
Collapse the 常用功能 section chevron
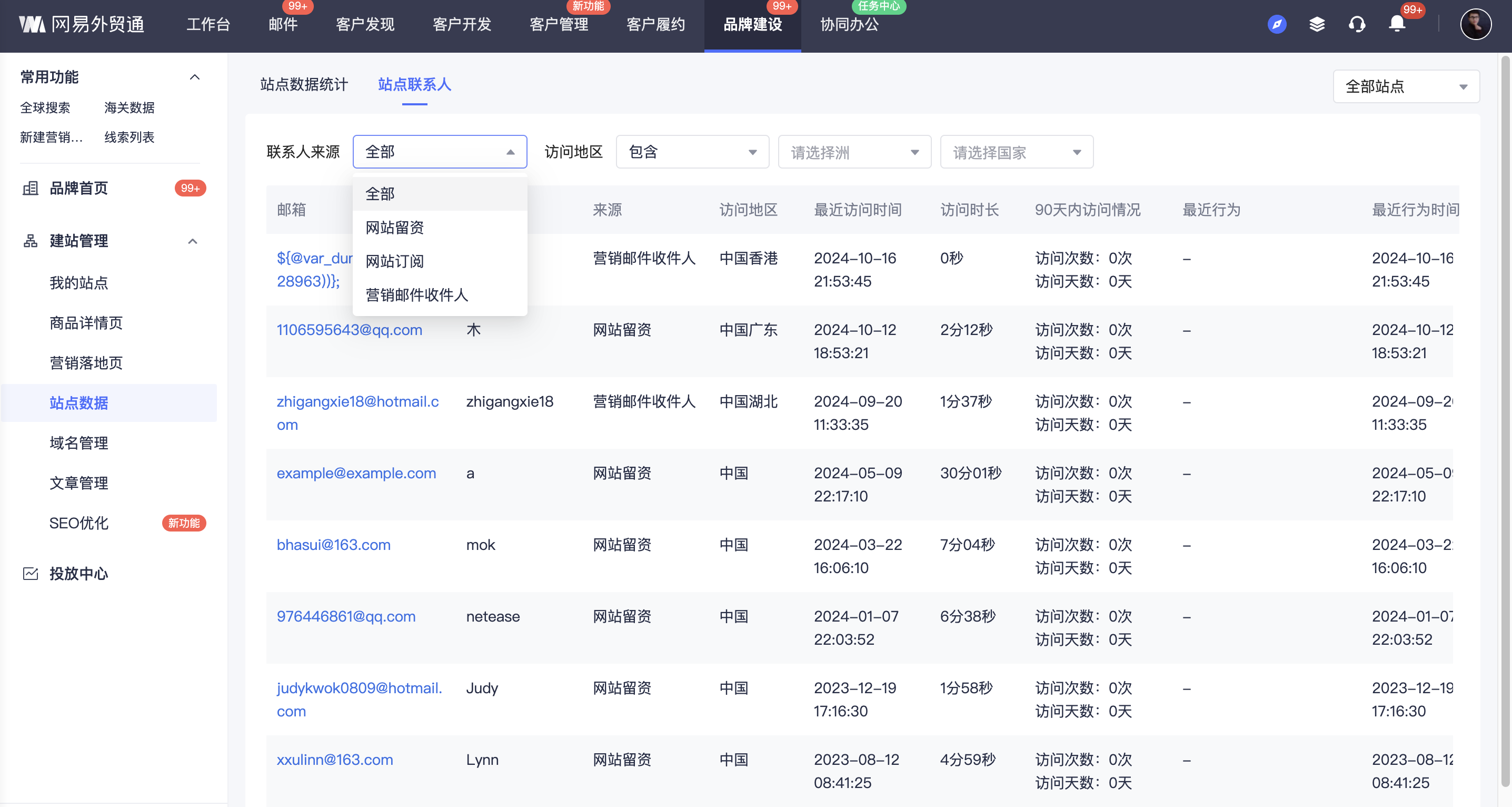click(x=194, y=77)
